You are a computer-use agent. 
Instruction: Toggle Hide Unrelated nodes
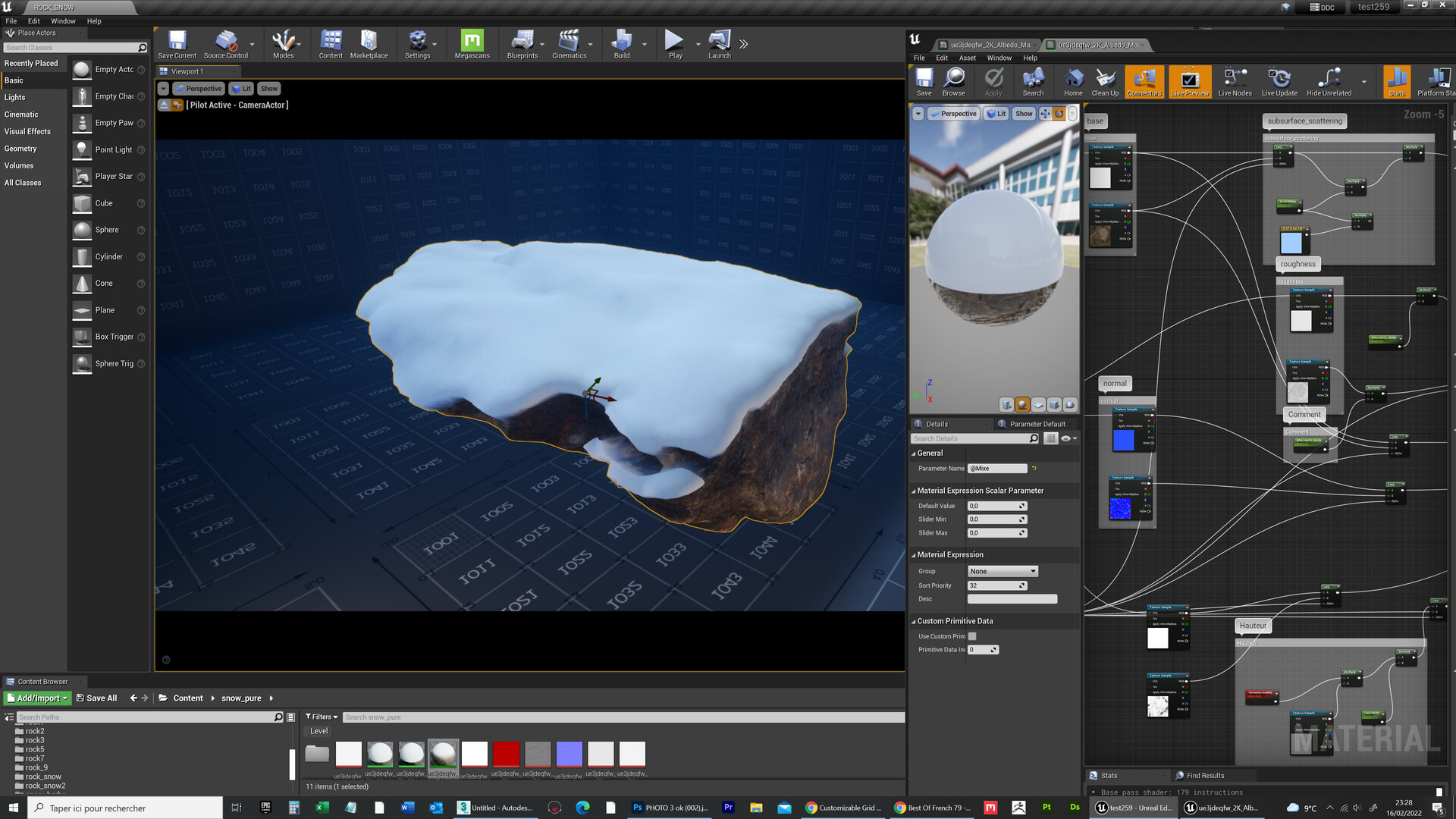click(x=1329, y=80)
